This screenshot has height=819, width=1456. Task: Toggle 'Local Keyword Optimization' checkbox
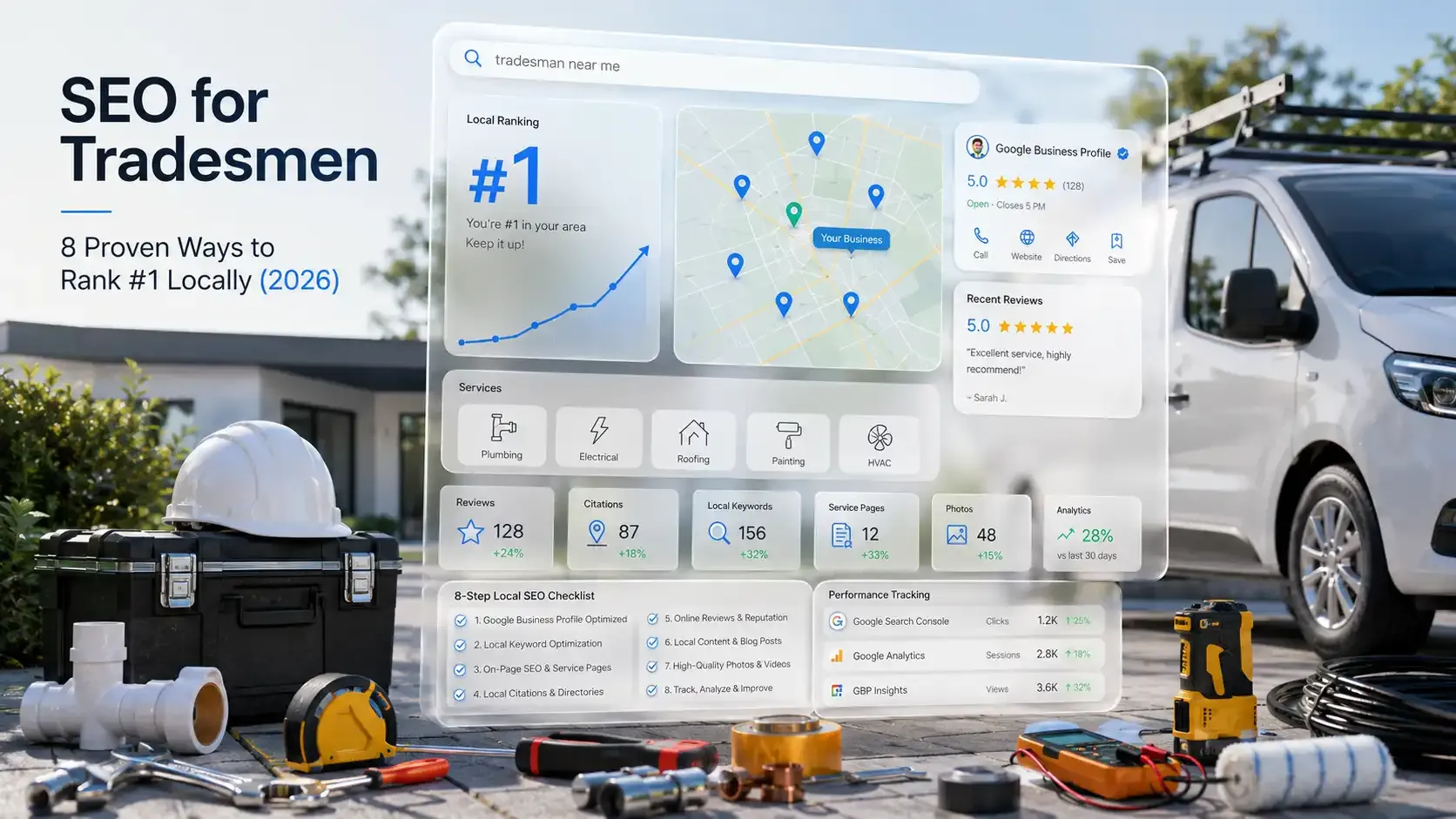[460, 645]
